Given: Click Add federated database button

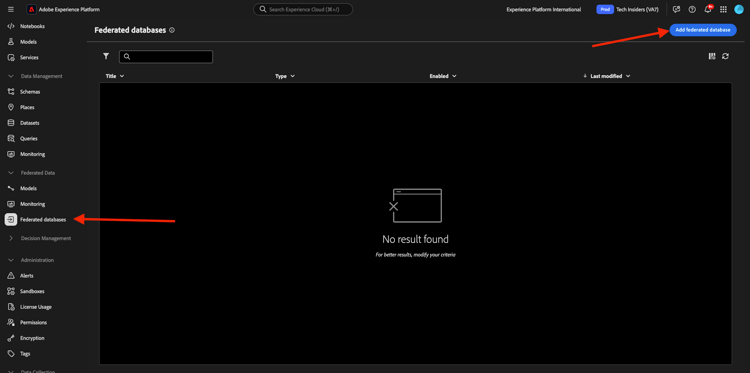Looking at the screenshot, I should pyautogui.click(x=703, y=30).
